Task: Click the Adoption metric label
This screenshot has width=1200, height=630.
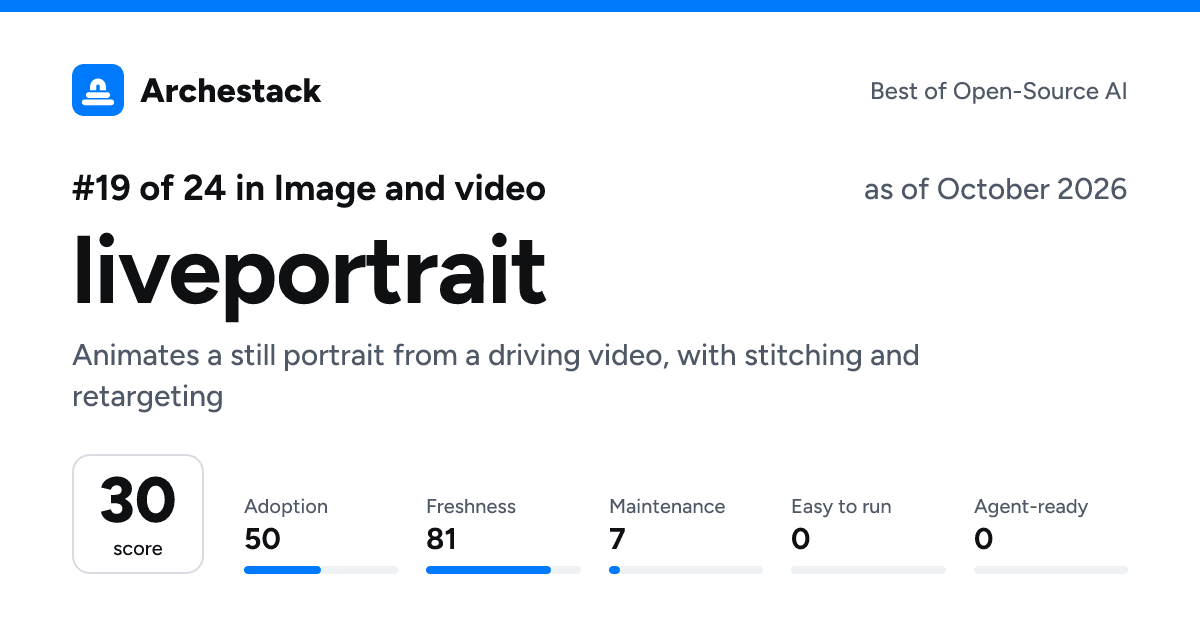Action: [x=286, y=507]
